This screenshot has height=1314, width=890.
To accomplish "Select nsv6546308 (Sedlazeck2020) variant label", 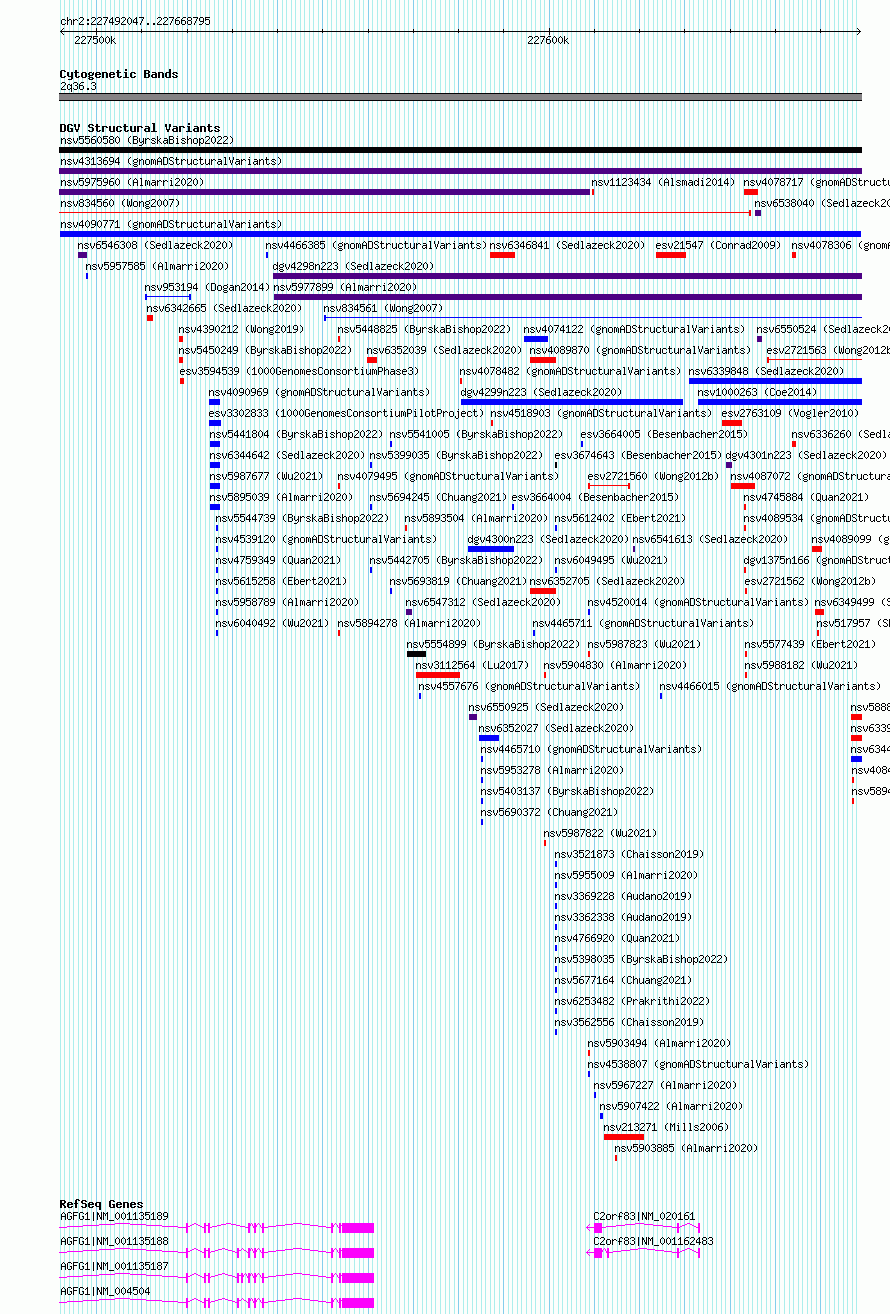I will pos(156,245).
